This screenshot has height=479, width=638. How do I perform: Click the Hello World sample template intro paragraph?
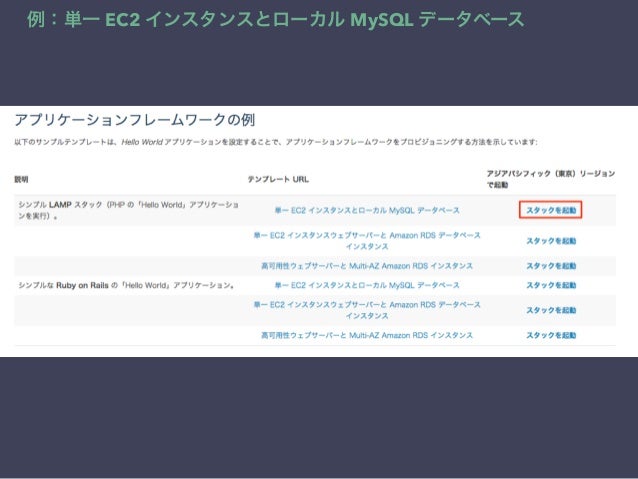point(276,142)
